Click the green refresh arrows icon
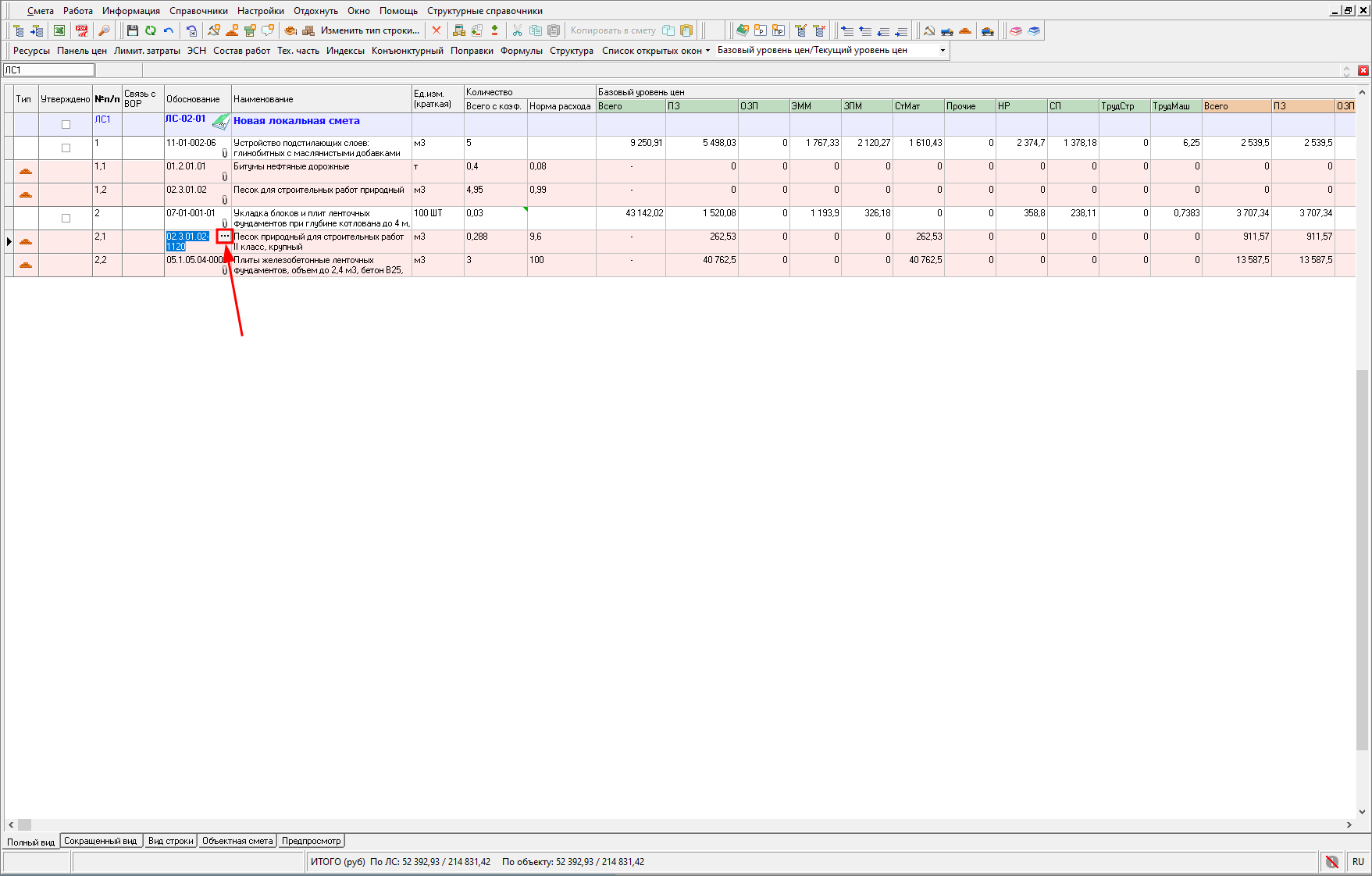 click(x=150, y=30)
